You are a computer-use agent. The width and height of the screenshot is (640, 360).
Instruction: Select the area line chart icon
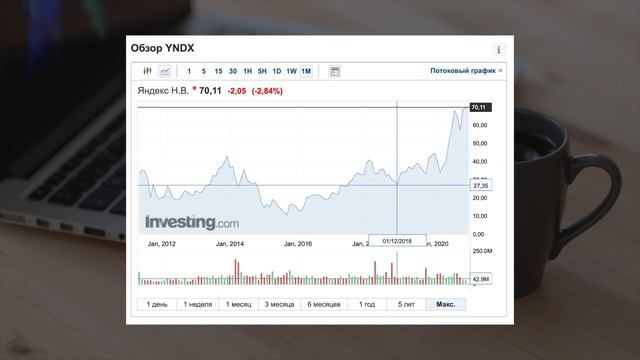(x=164, y=71)
